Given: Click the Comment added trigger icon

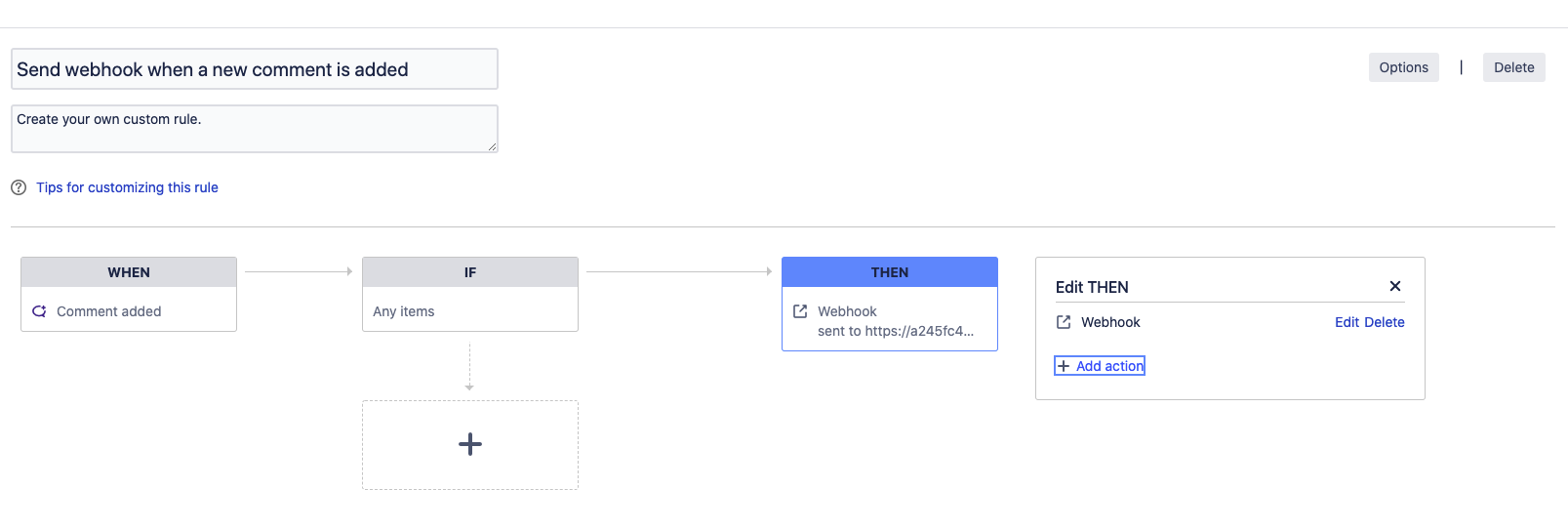Looking at the screenshot, I should coord(39,311).
